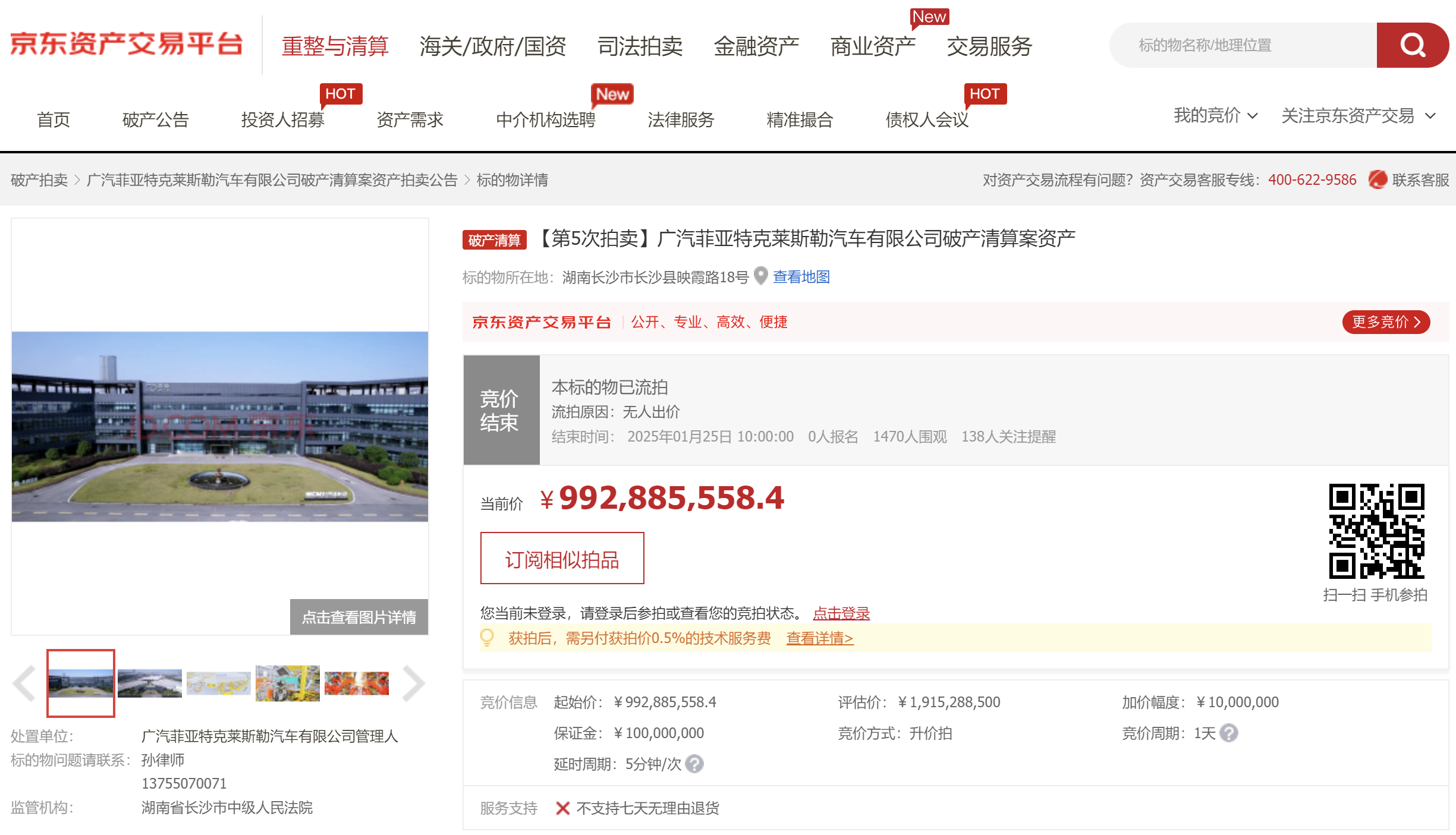Screen dimensions: 1456x835
Task: Click the red search magnifier icon
Action: click(x=1412, y=45)
